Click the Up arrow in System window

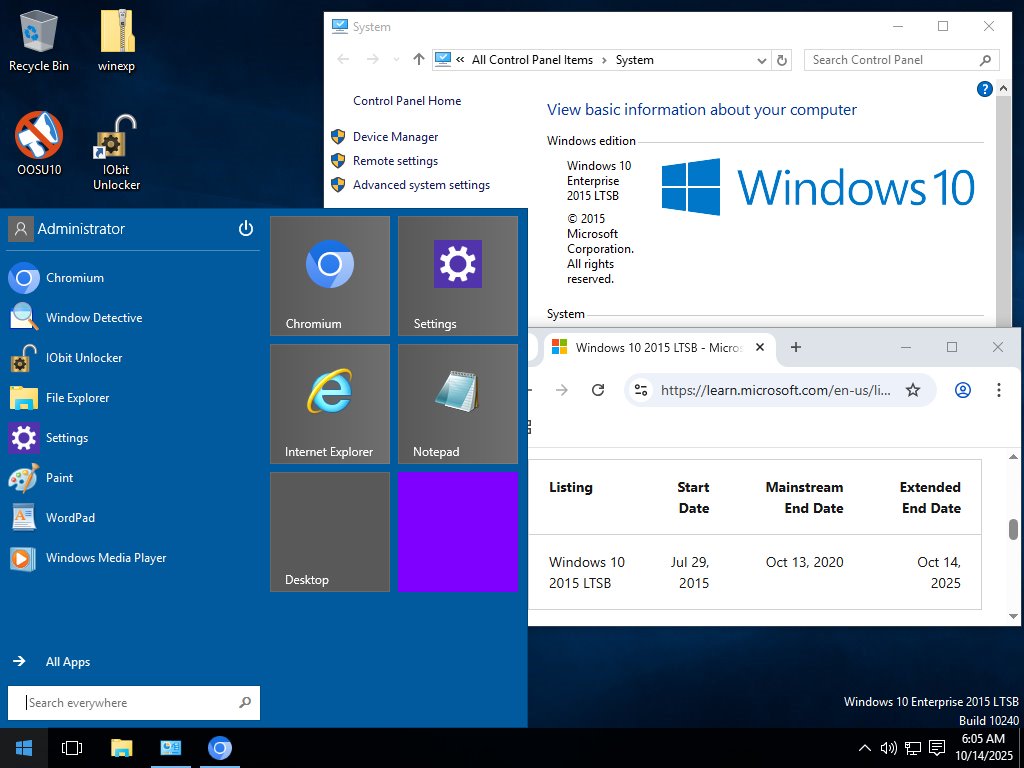[x=419, y=59]
